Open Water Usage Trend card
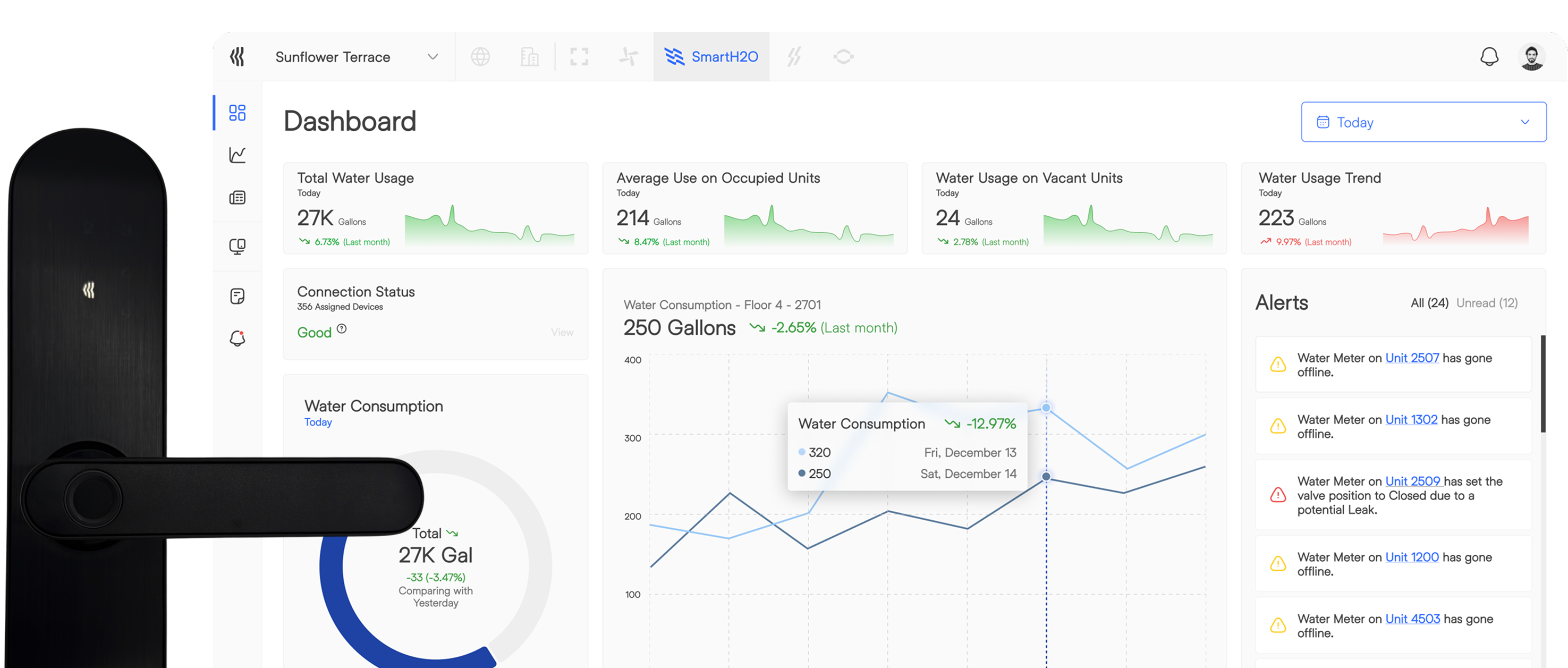This screenshot has height=668, width=1568. [1393, 208]
